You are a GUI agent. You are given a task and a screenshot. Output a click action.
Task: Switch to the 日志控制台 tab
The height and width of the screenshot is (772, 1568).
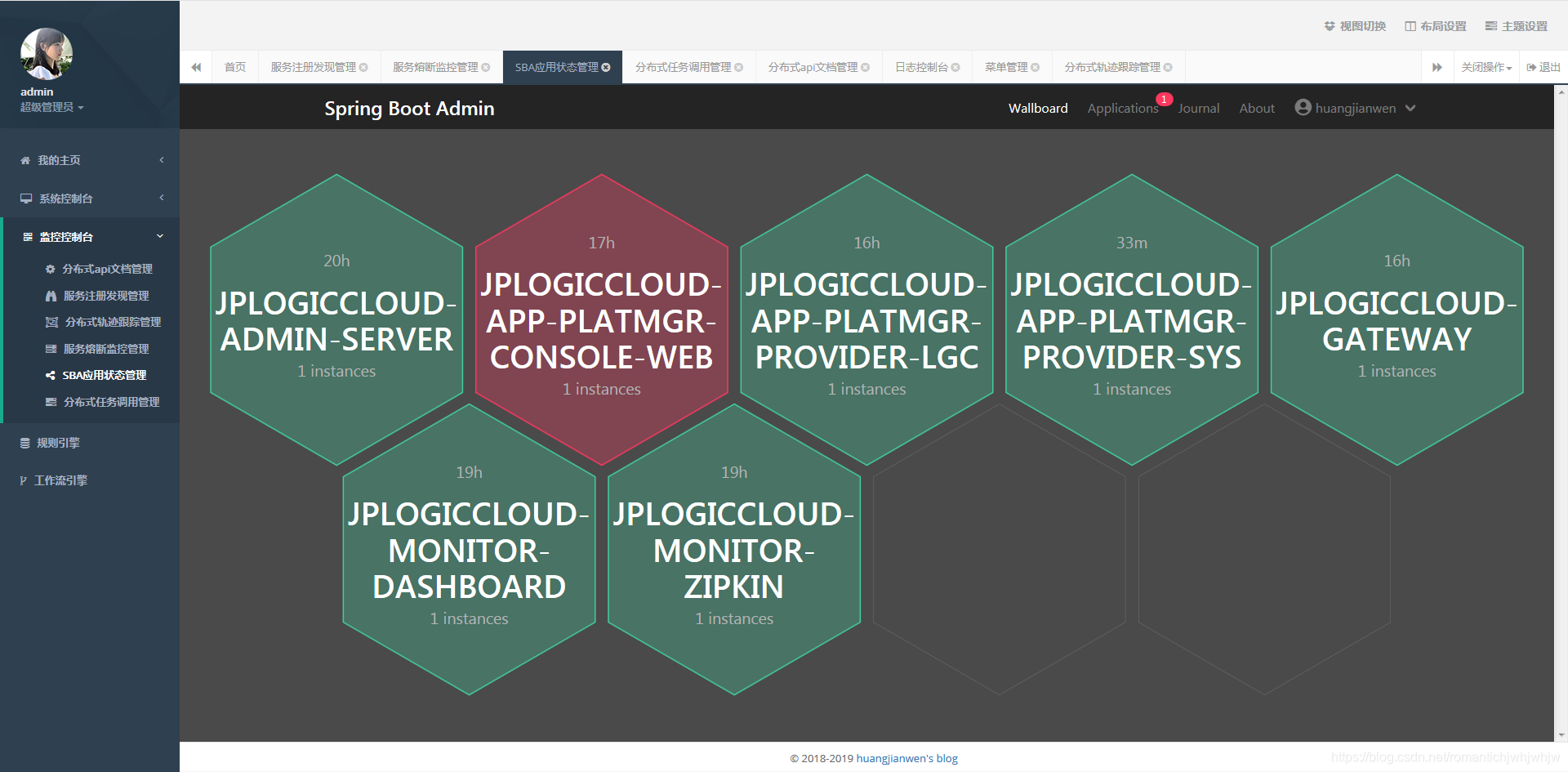922,67
